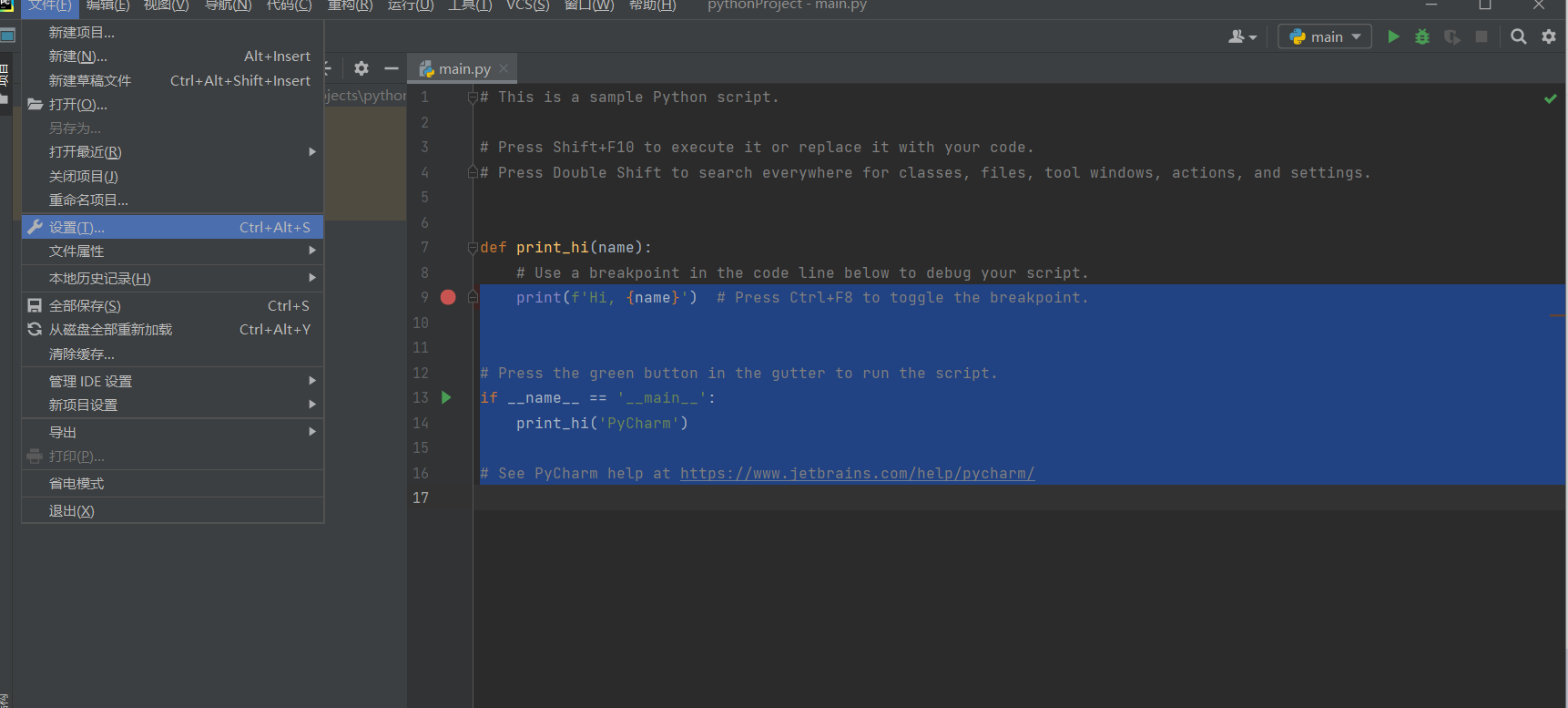Open the 文件(F) menu bar item
The height and width of the screenshot is (708, 1568).
pyautogui.click(x=50, y=6)
